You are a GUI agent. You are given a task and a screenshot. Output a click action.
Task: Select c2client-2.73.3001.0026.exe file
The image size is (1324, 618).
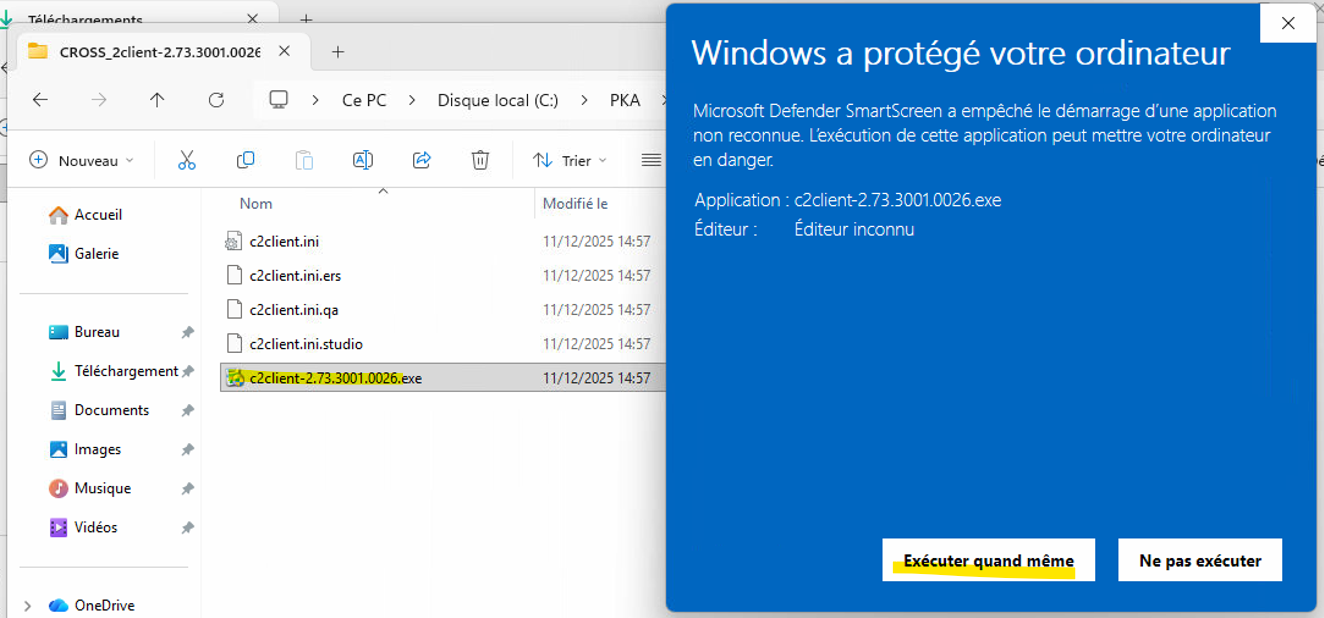pos(442,378)
